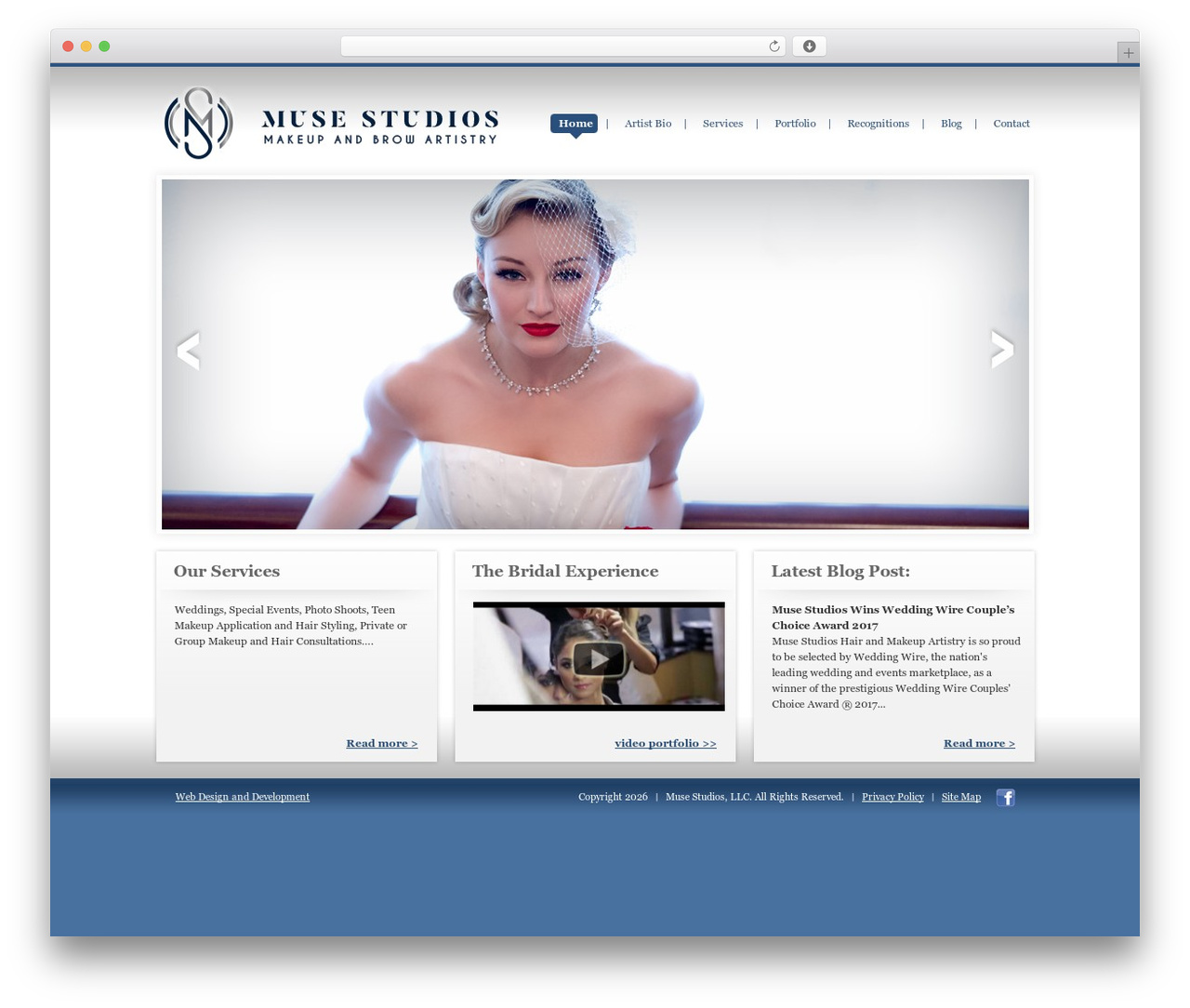Click the bride slideshow image
Screen dimensions: 1190x1008
[595, 354]
